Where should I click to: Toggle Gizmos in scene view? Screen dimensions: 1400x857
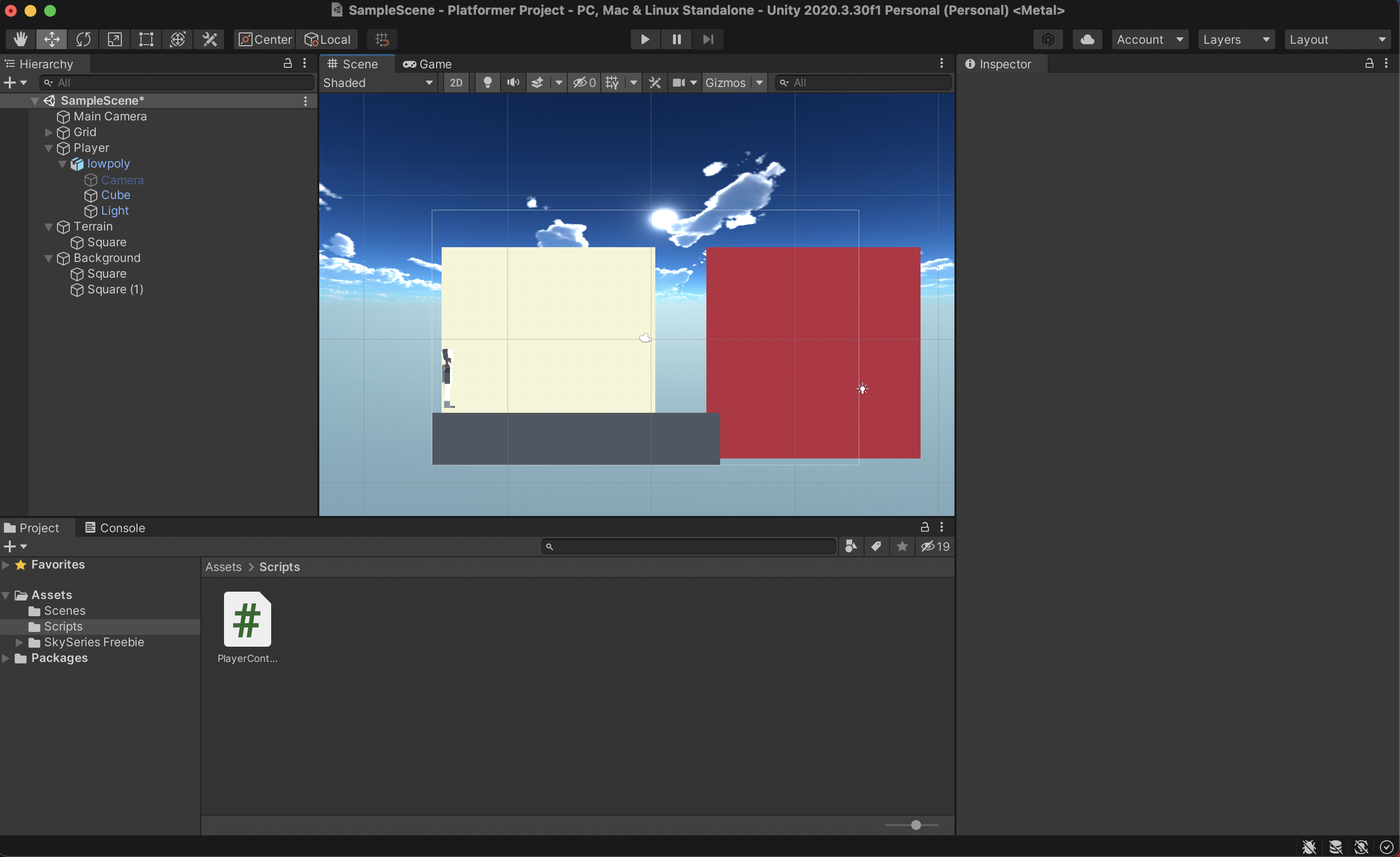coord(725,83)
